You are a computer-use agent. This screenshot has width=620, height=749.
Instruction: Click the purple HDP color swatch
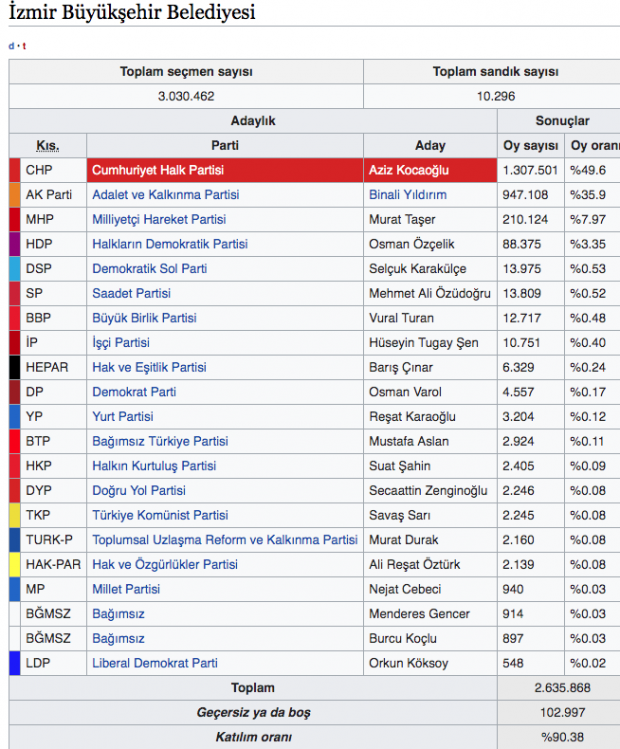click(14, 244)
